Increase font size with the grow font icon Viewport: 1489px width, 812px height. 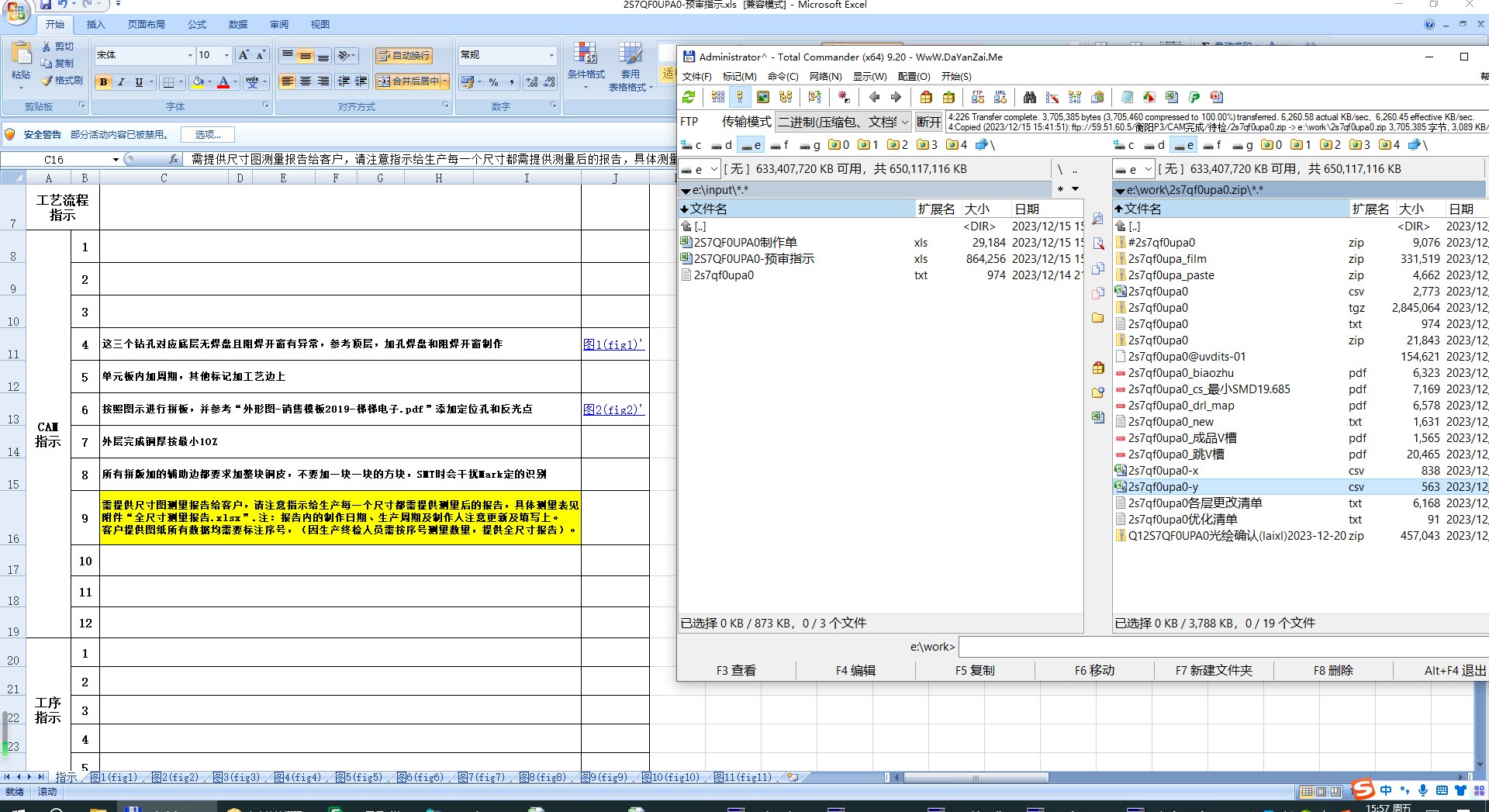point(244,55)
